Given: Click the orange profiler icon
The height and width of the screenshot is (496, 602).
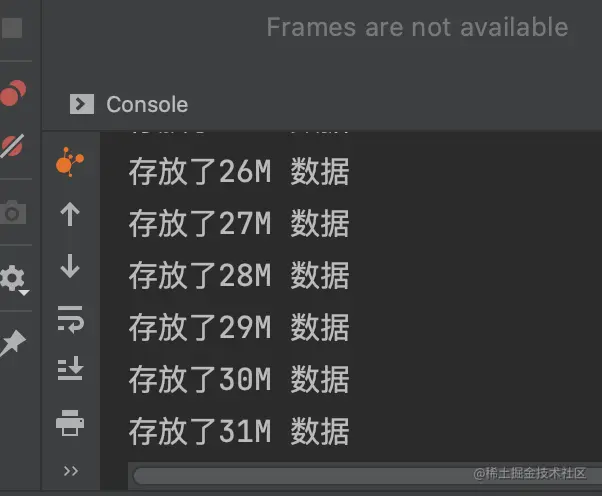Looking at the screenshot, I should coord(69,162).
